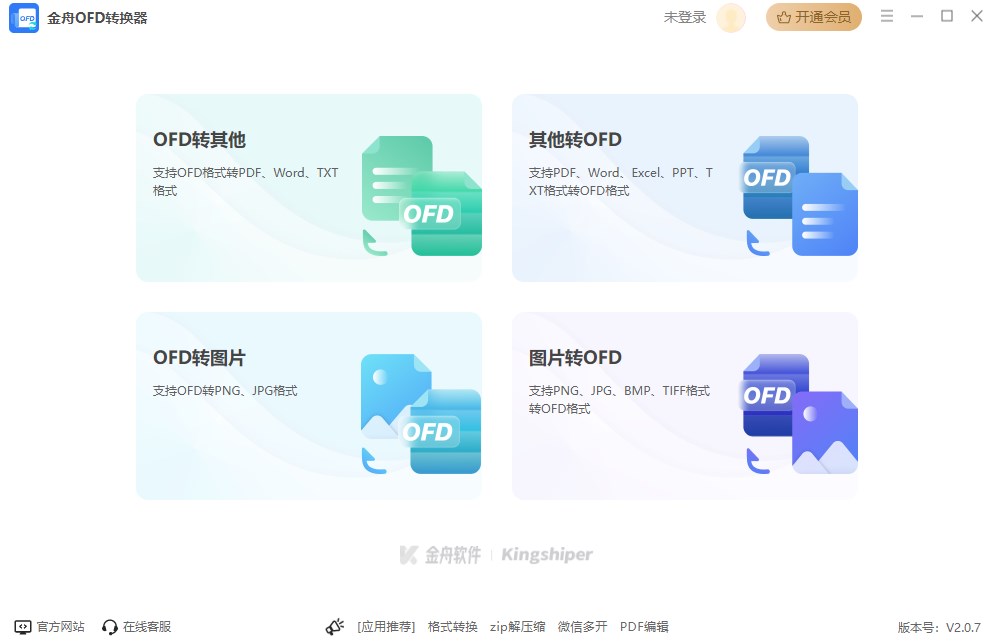The width and height of the screenshot is (987, 643).
Task: Open the OFD转其他 conversion card
Action: (x=309, y=188)
